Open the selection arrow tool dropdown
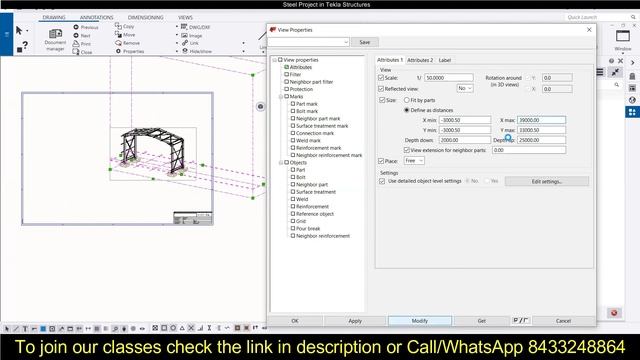640x360 pixels. [x=27, y=31]
